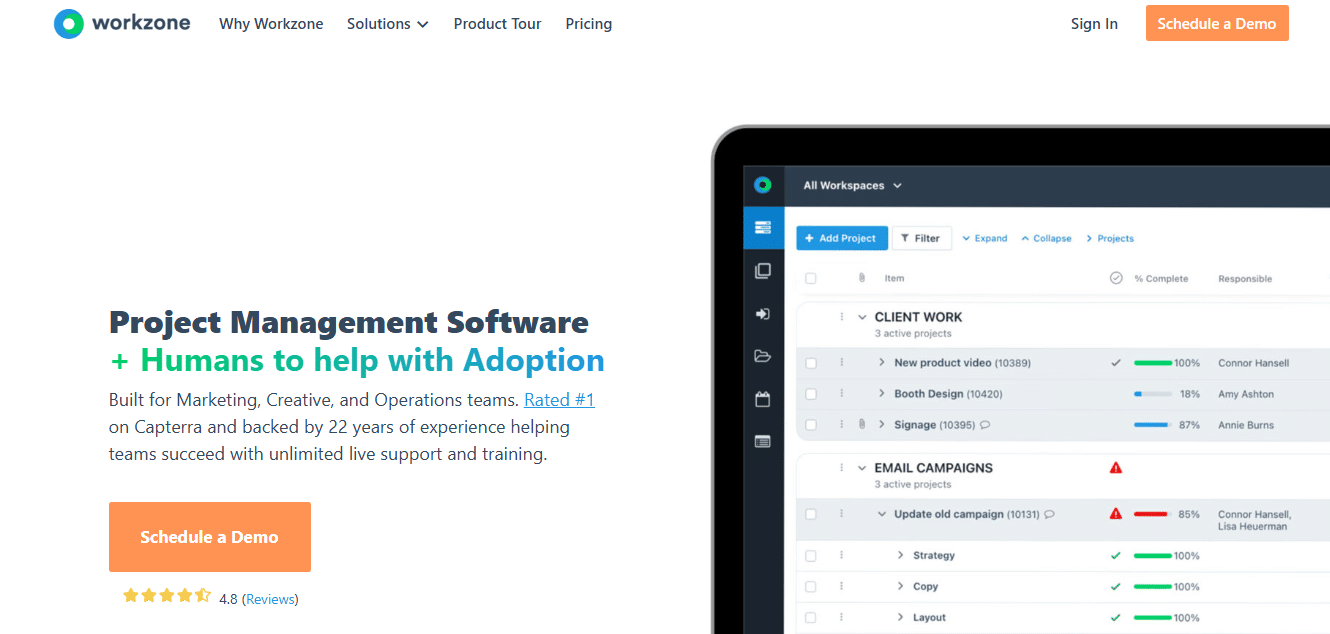Expand the Strategy task chevron
The image size is (1330, 634).
click(x=901, y=555)
